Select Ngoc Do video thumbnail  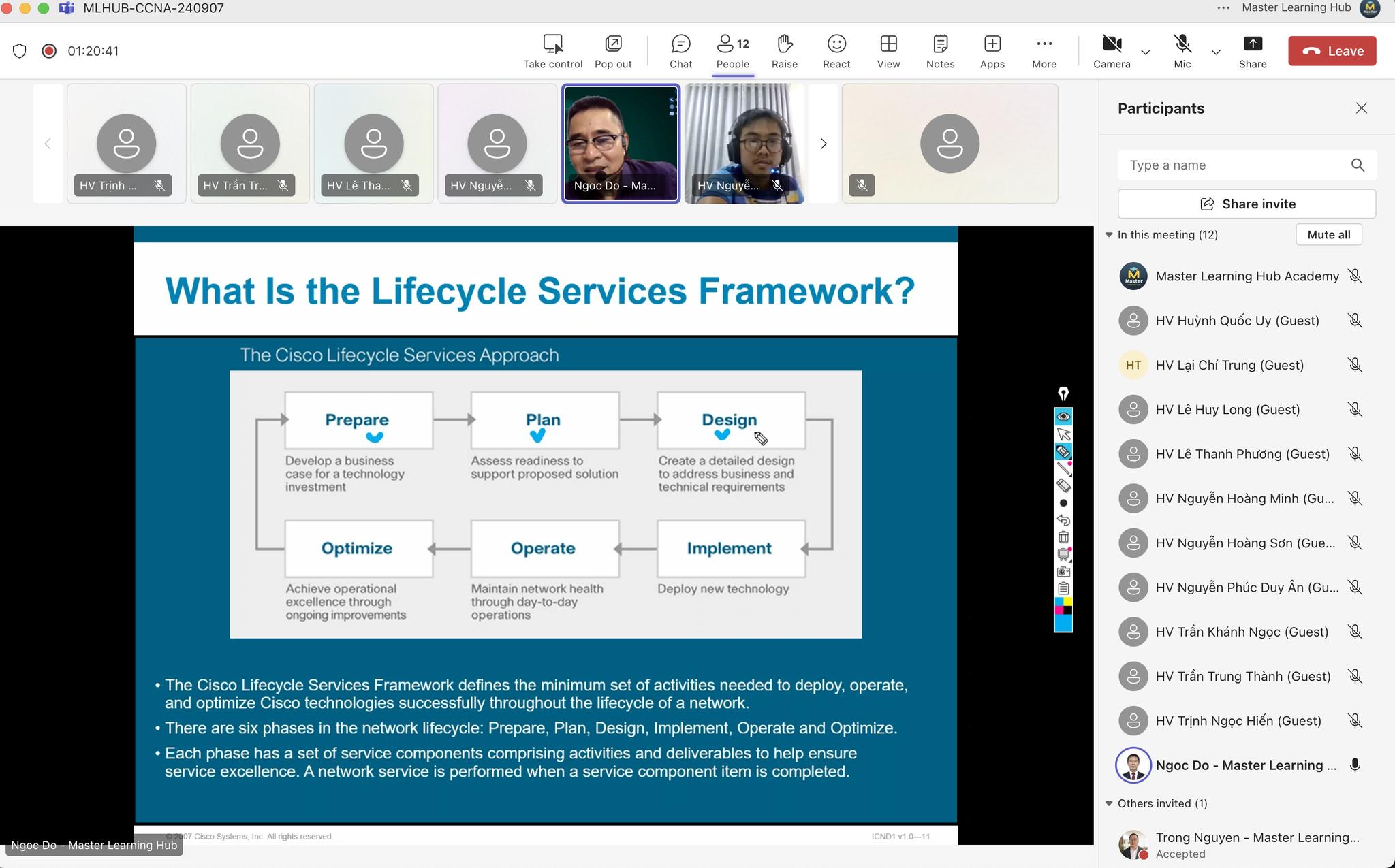pyautogui.click(x=621, y=144)
